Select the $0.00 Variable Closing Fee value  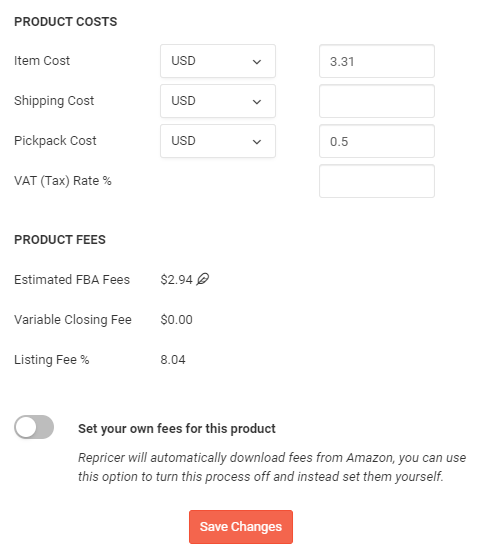[176, 320]
